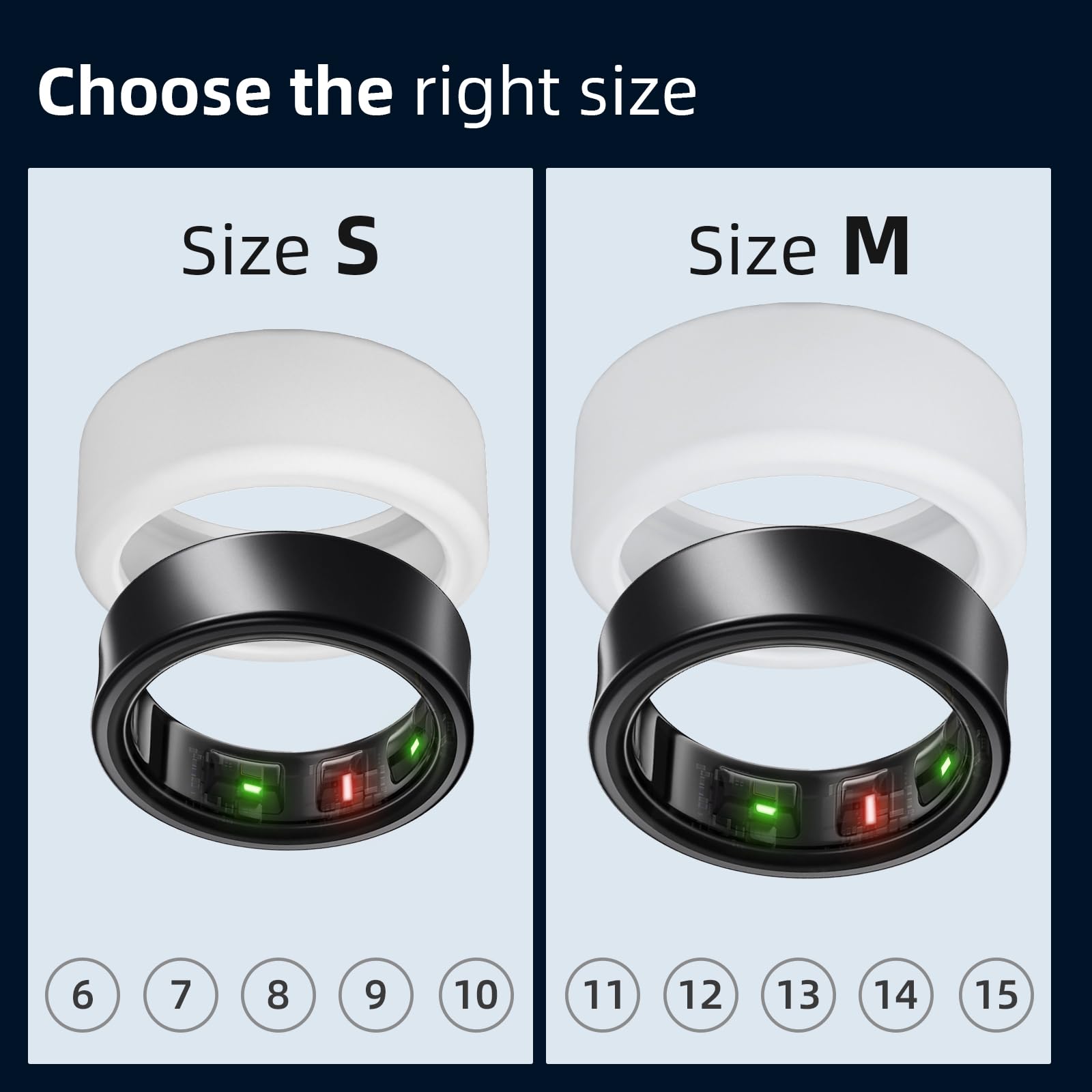This screenshot has width=1092, height=1092.
Task: Pick ring size 12 circle
Action: pos(701,994)
